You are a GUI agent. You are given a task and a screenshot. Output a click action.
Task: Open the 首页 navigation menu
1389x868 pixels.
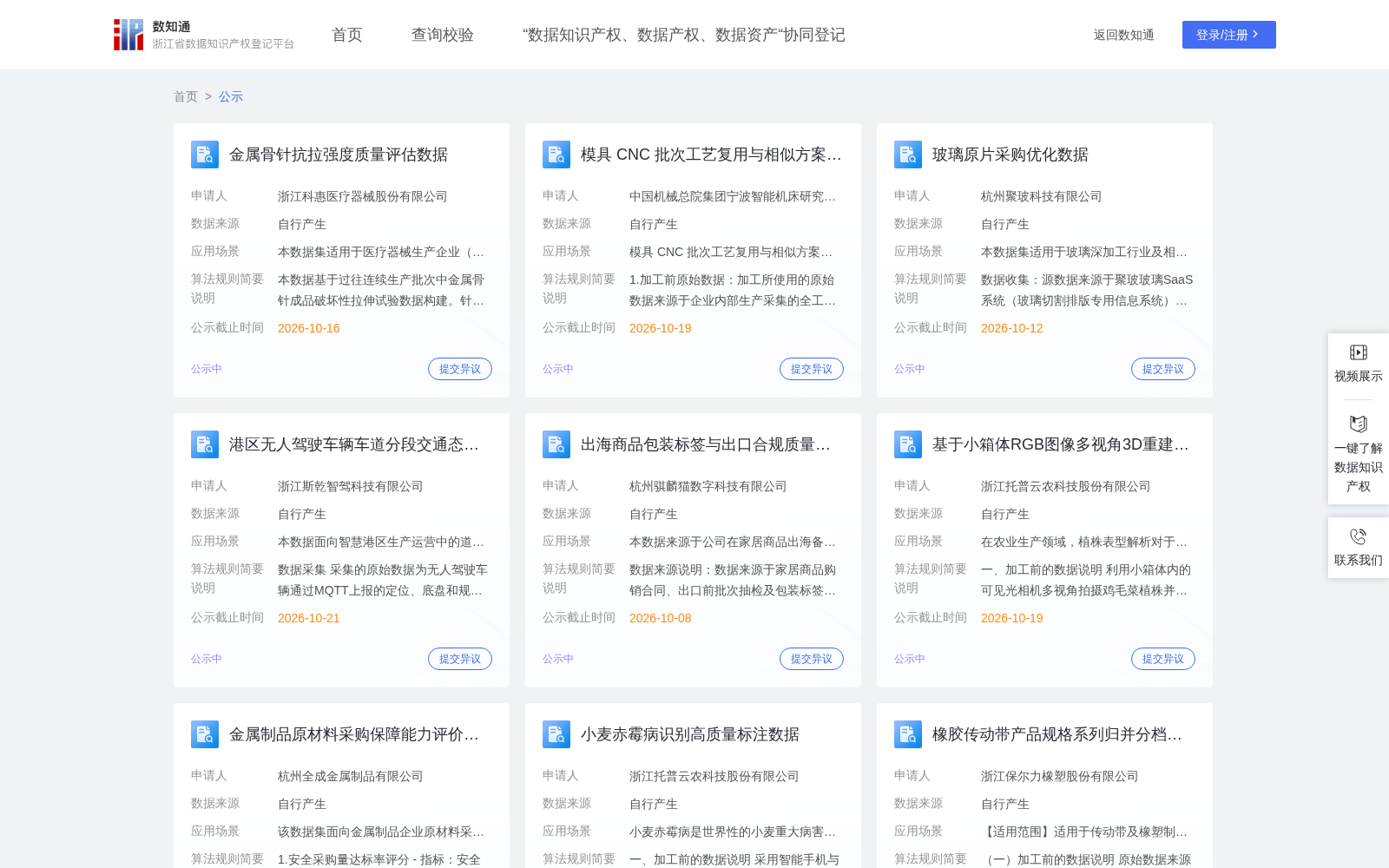pyautogui.click(x=347, y=35)
